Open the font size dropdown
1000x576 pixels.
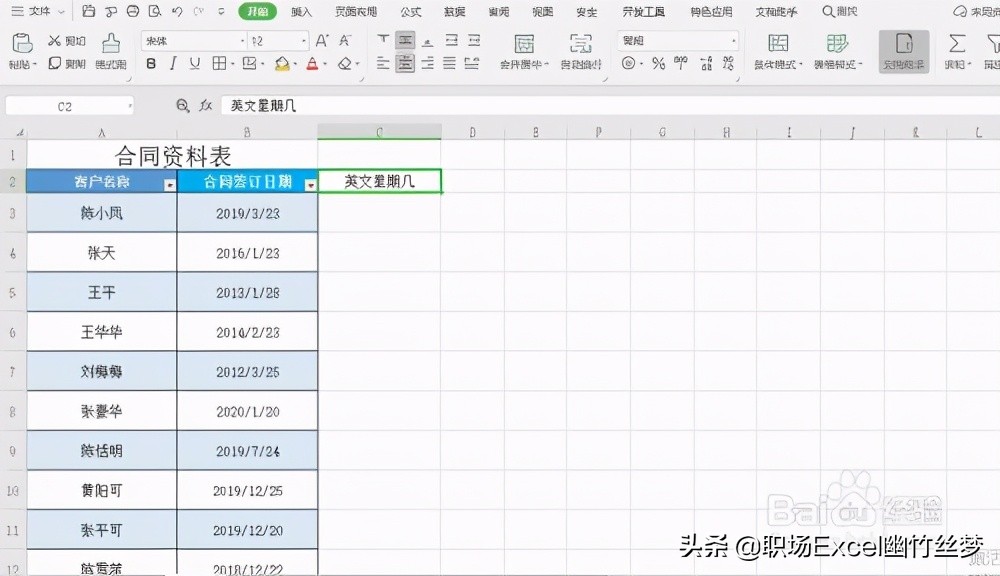(x=304, y=41)
